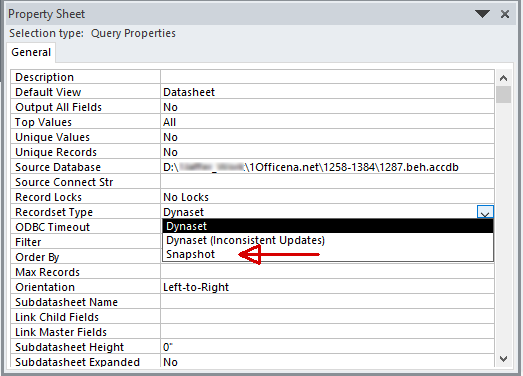Click the Default View value Datasheet
This screenshot has width=523, height=376.
coord(327,92)
